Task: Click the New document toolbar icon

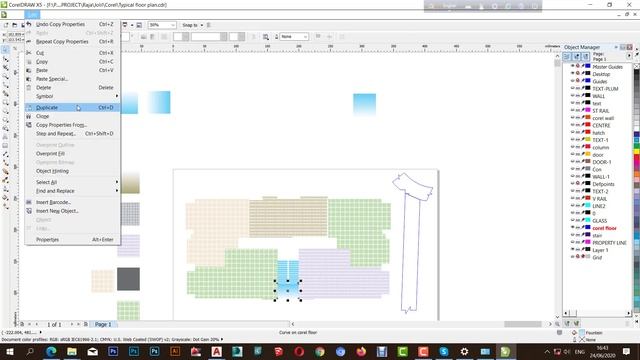Action: coord(6,25)
